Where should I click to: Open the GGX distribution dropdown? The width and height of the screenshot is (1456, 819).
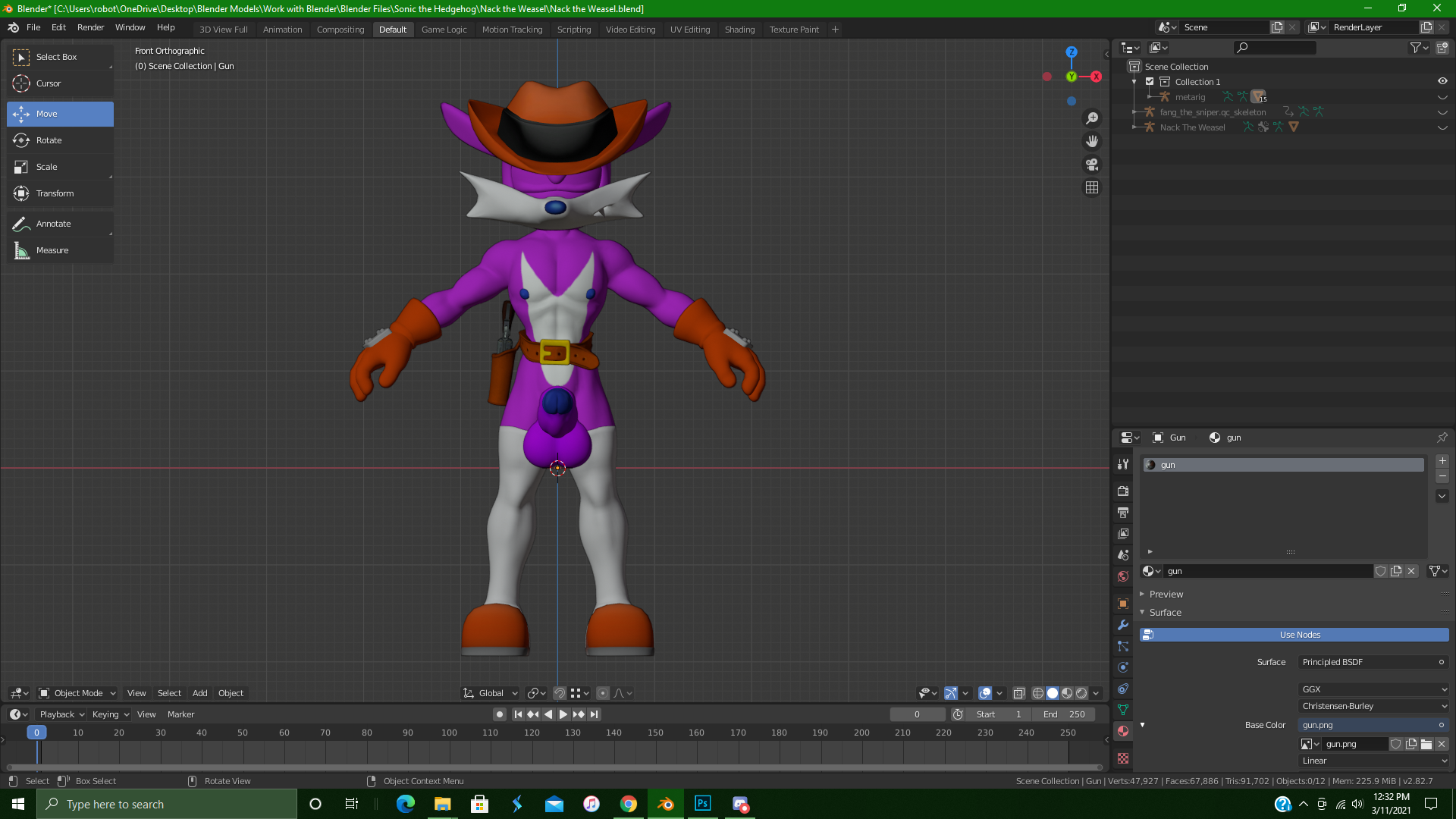click(1373, 689)
